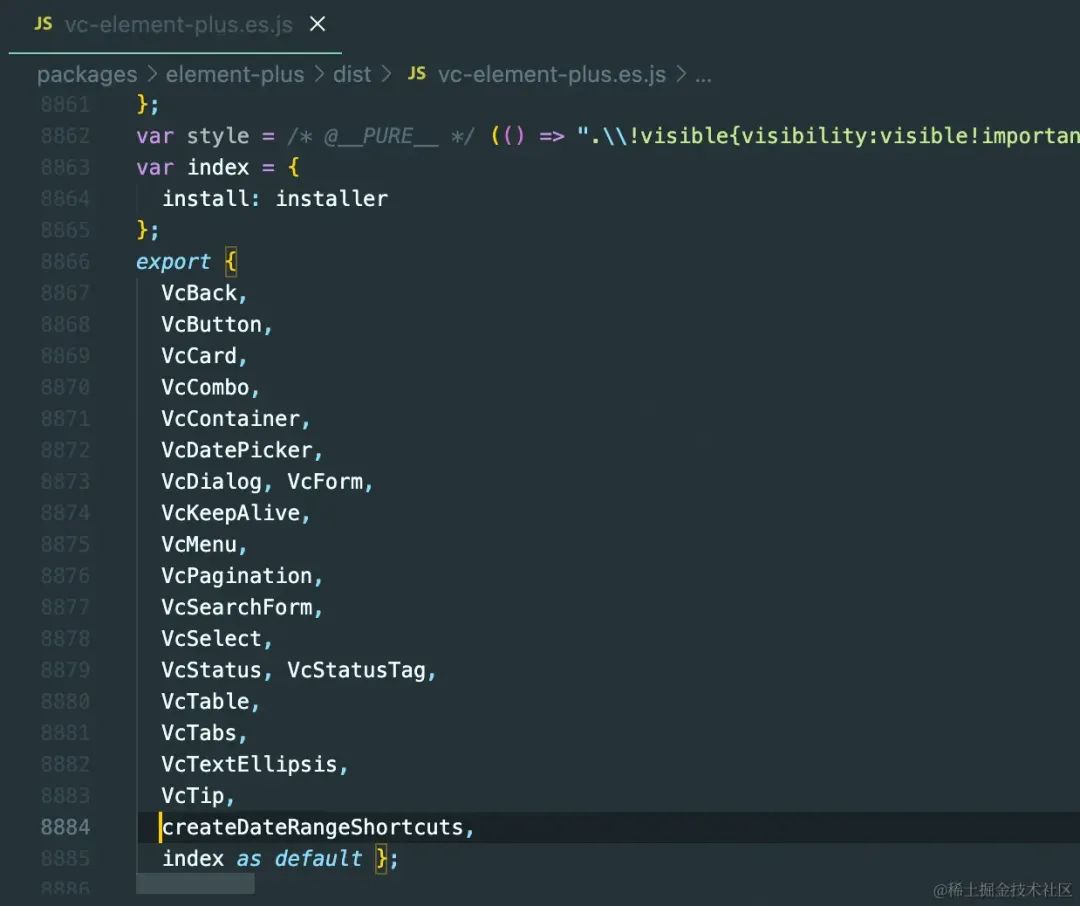Image resolution: width=1080 pixels, height=906 pixels.
Task: Click the VcDatePicker export name
Action: [x=236, y=450]
